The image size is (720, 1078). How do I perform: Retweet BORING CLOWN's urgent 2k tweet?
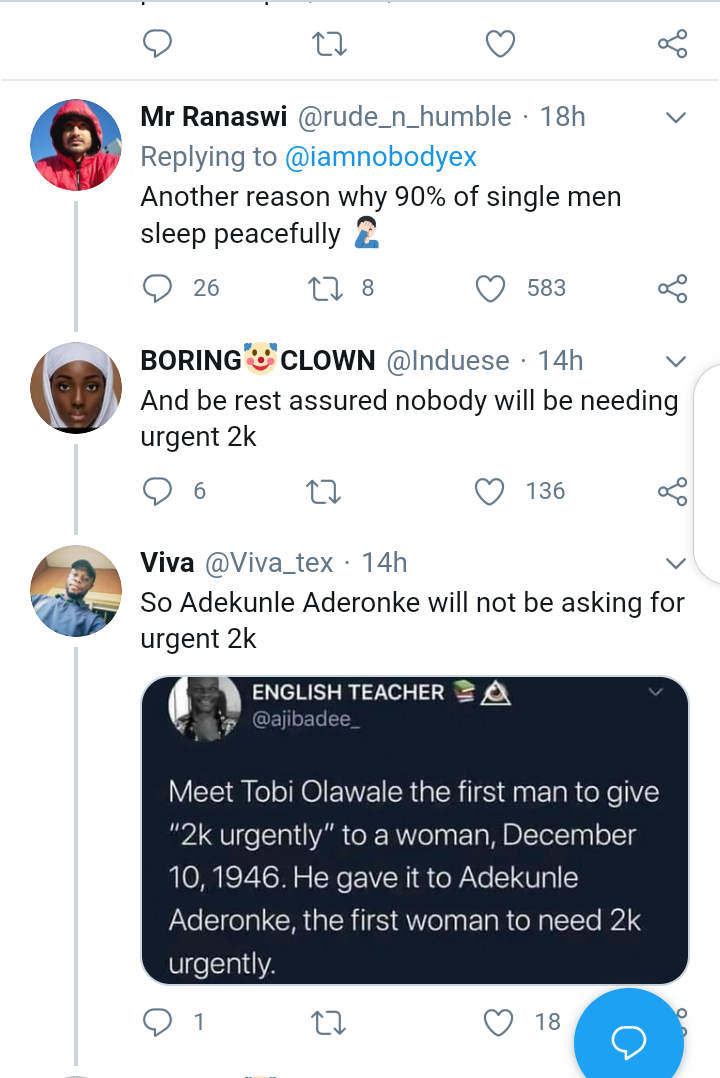click(x=323, y=492)
